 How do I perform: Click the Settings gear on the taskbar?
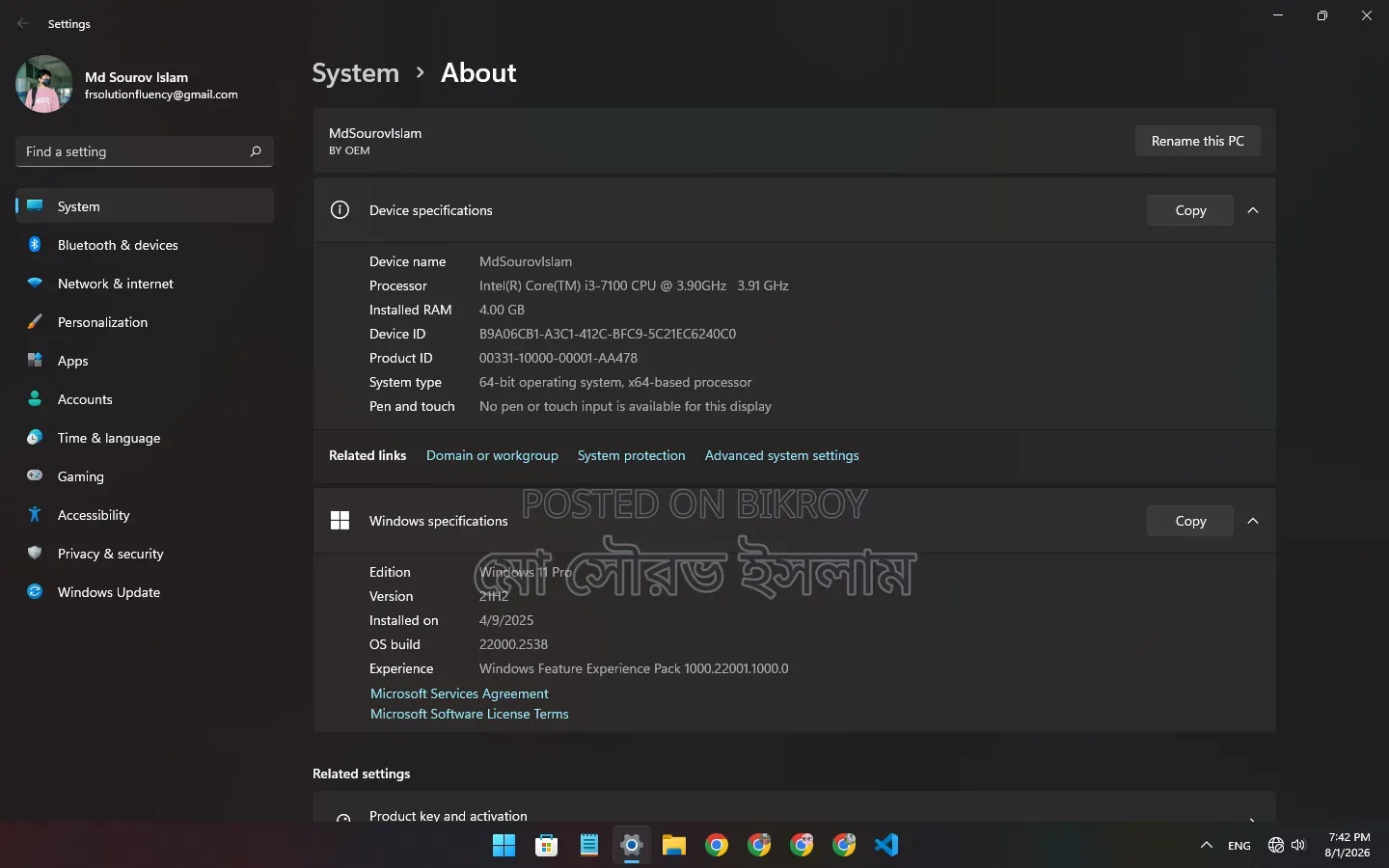[632, 846]
